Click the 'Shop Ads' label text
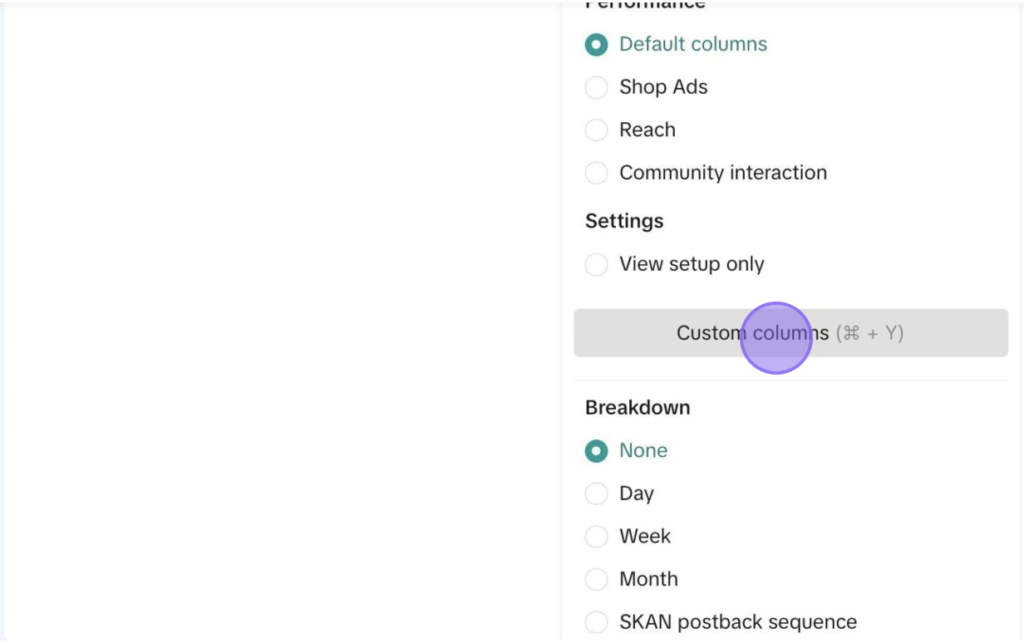Screen dimensions: 1024x643 (664, 87)
